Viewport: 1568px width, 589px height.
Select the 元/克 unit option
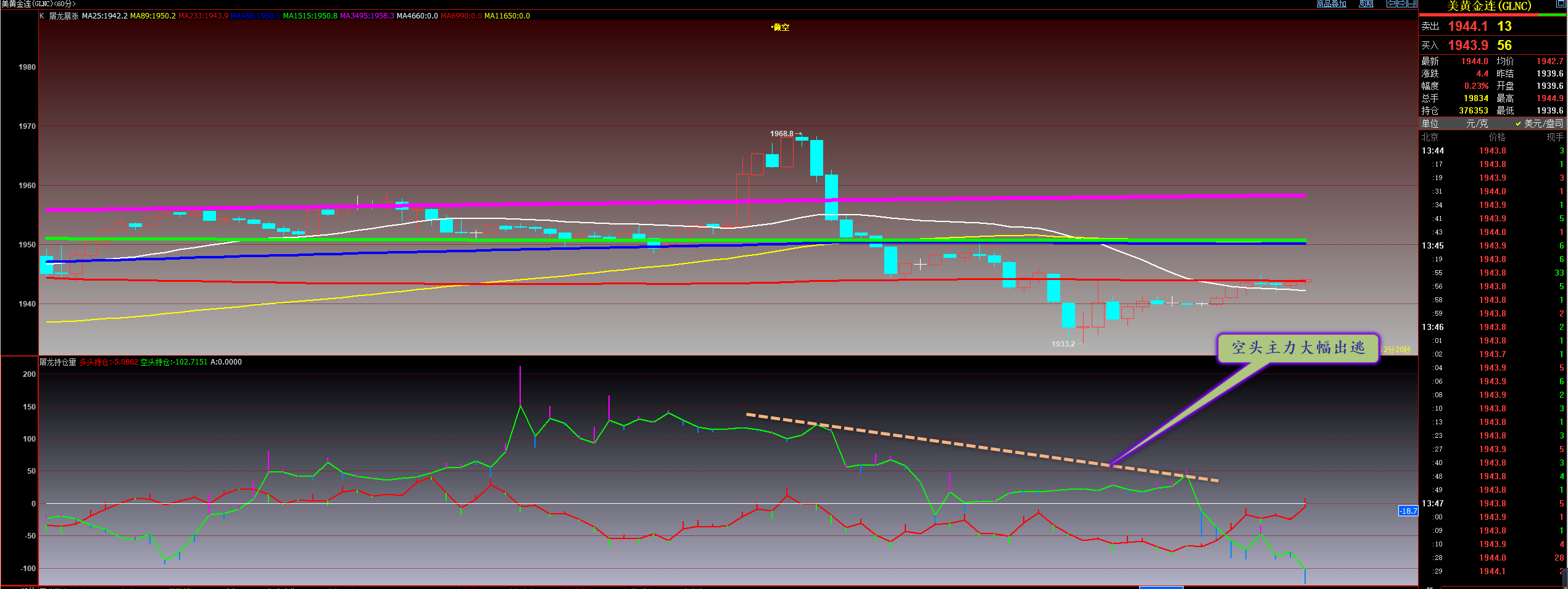[1477, 123]
